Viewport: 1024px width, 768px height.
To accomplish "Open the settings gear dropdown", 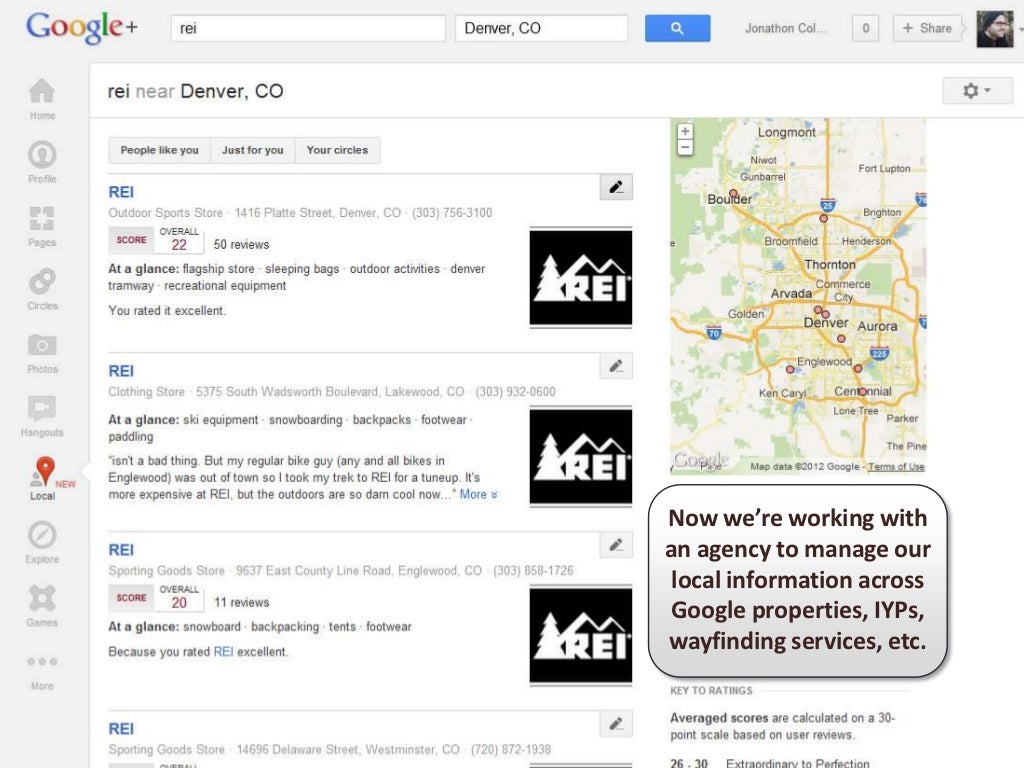I will (977, 90).
